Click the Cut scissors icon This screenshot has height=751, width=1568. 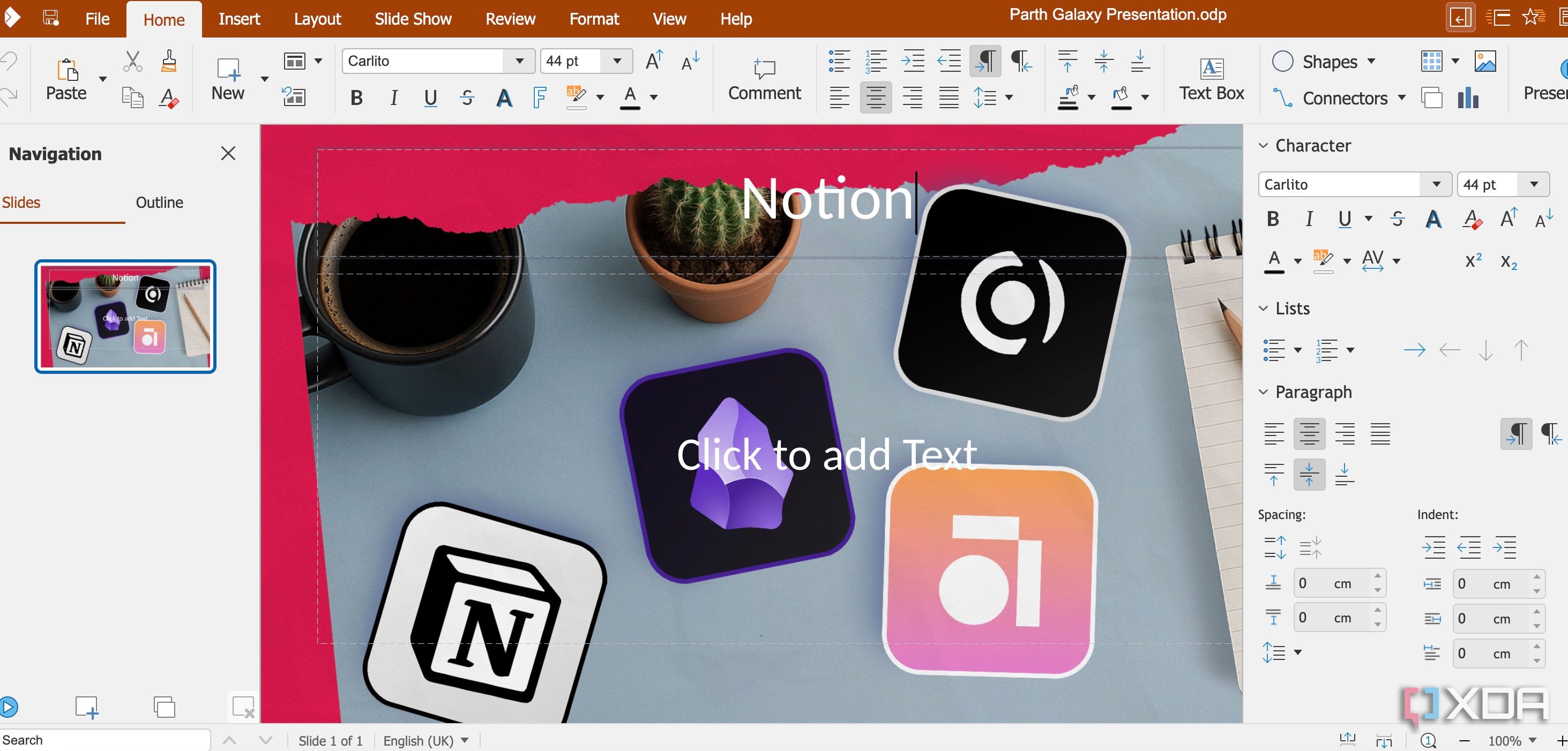132,62
